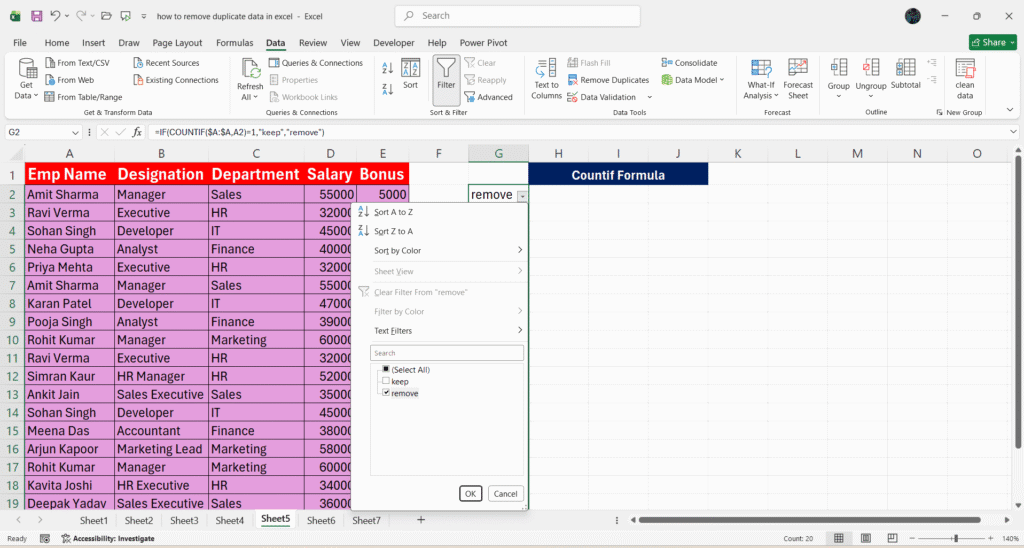1024x548 pixels.
Task: Select cell Countif Formula header
Action: 618,174
